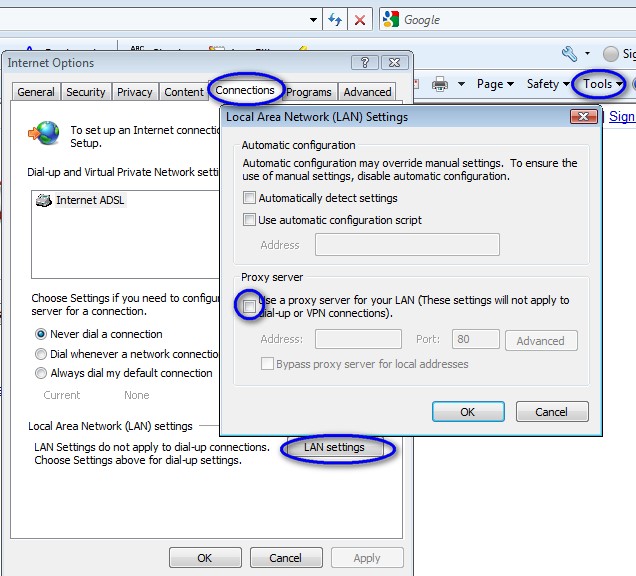636x576 pixels.
Task: Check Bypass proxy server for local addresses
Action: (267, 364)
